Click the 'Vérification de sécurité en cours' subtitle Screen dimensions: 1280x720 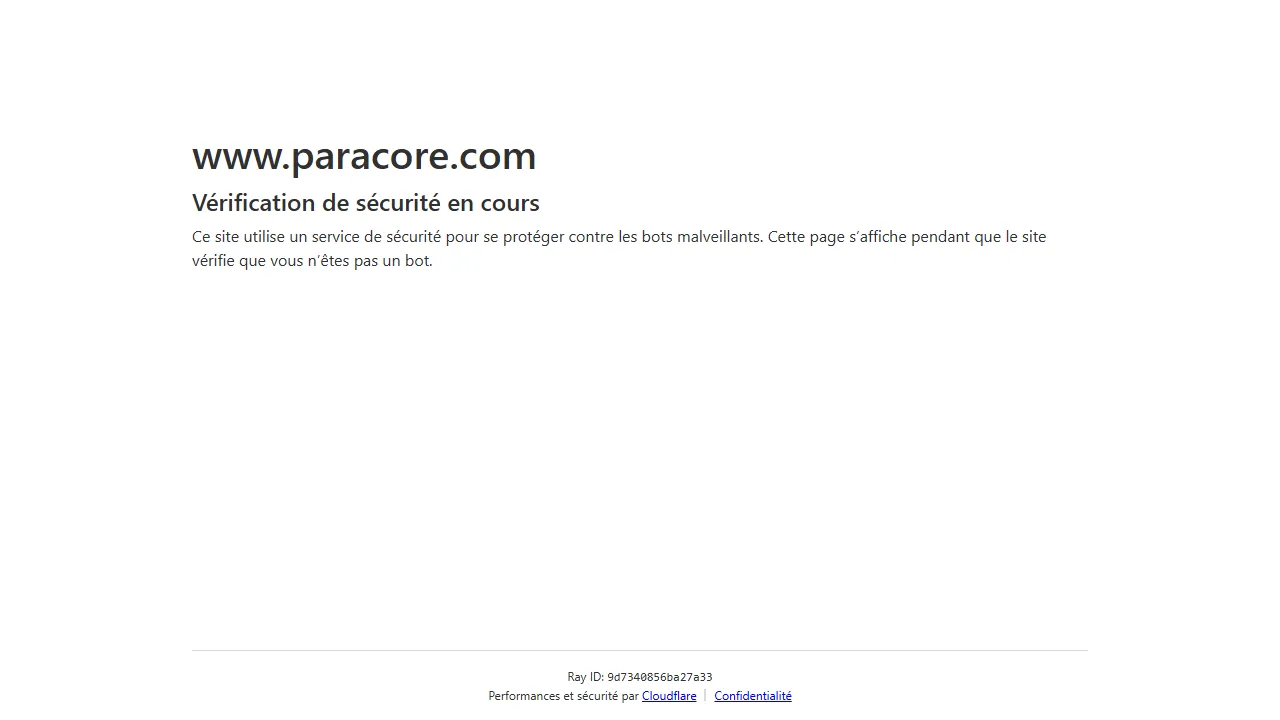[x=366, y=203]
